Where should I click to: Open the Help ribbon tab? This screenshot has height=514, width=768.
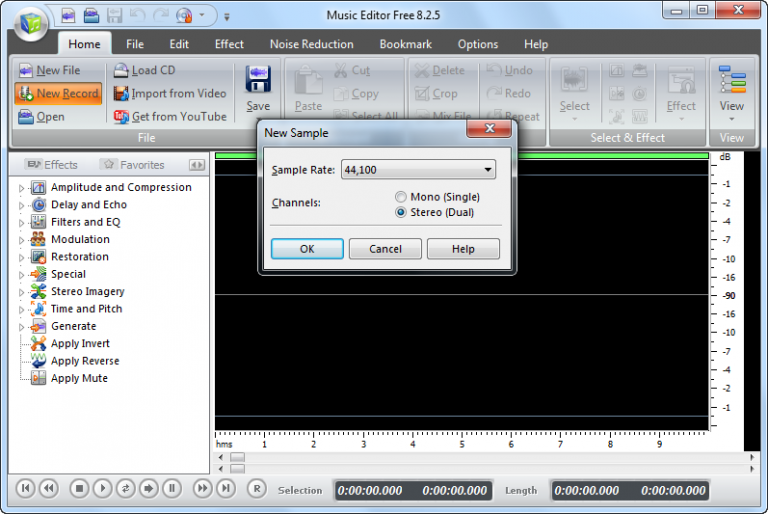[x=536, y=44]
